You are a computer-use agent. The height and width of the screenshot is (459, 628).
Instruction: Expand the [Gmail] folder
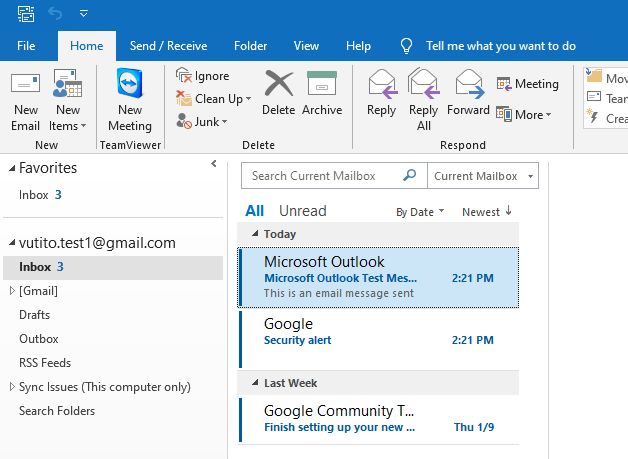point(12,291)
